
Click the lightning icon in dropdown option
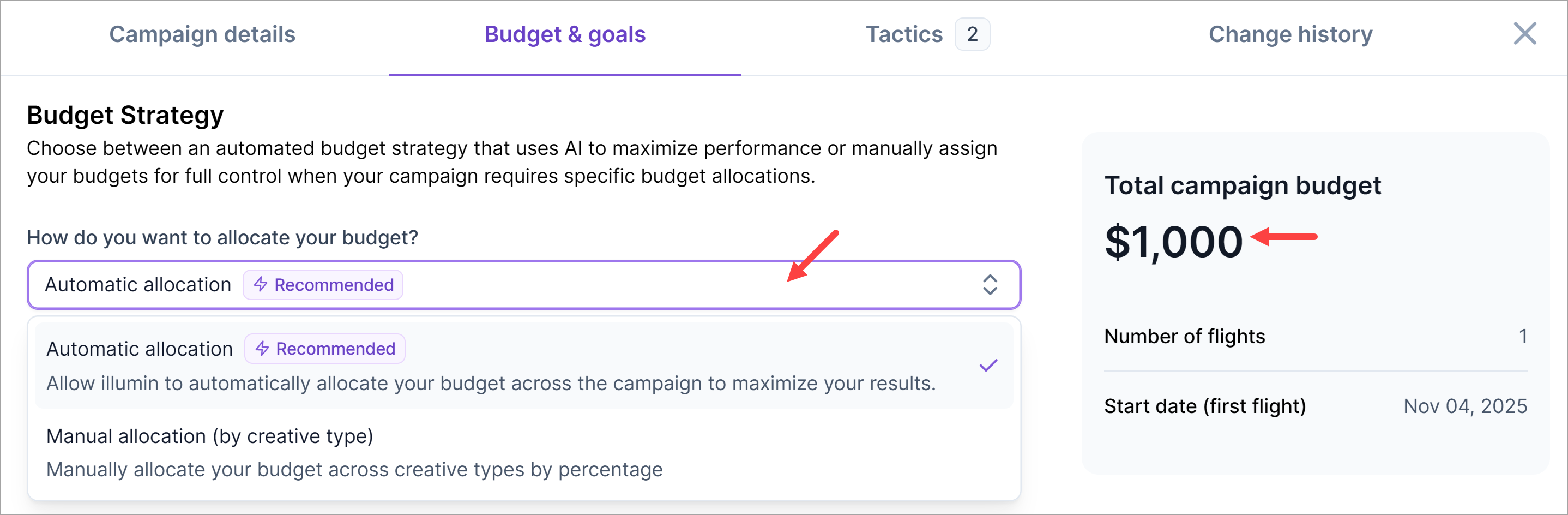tap(262, 348)
